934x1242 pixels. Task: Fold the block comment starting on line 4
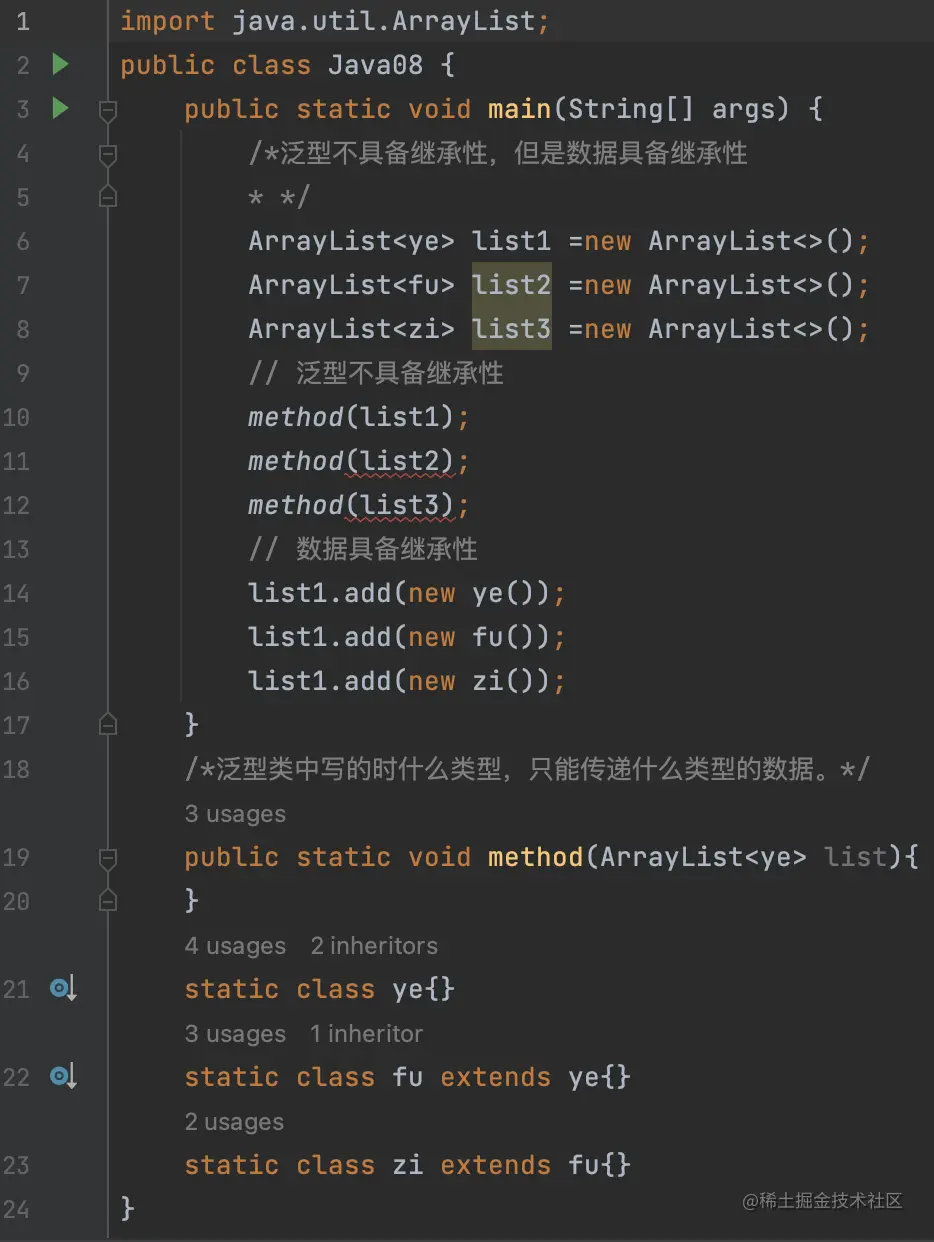point(107,153)
